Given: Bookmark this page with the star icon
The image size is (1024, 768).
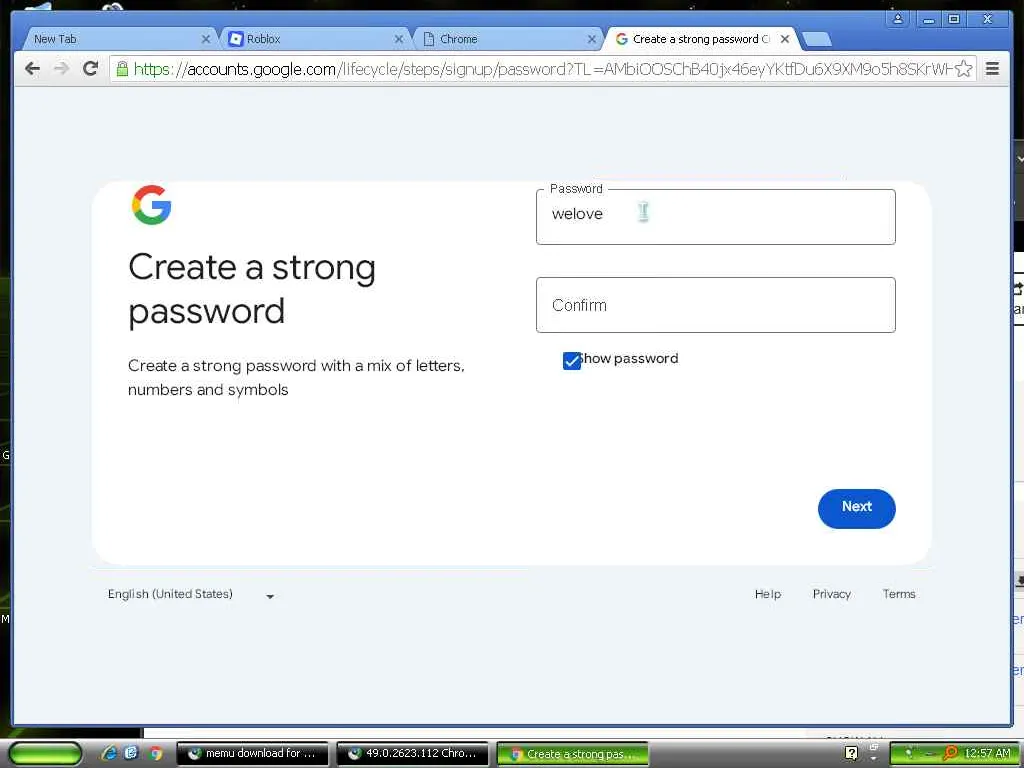Looking at the screenshot, I should [x=963, y=69].
